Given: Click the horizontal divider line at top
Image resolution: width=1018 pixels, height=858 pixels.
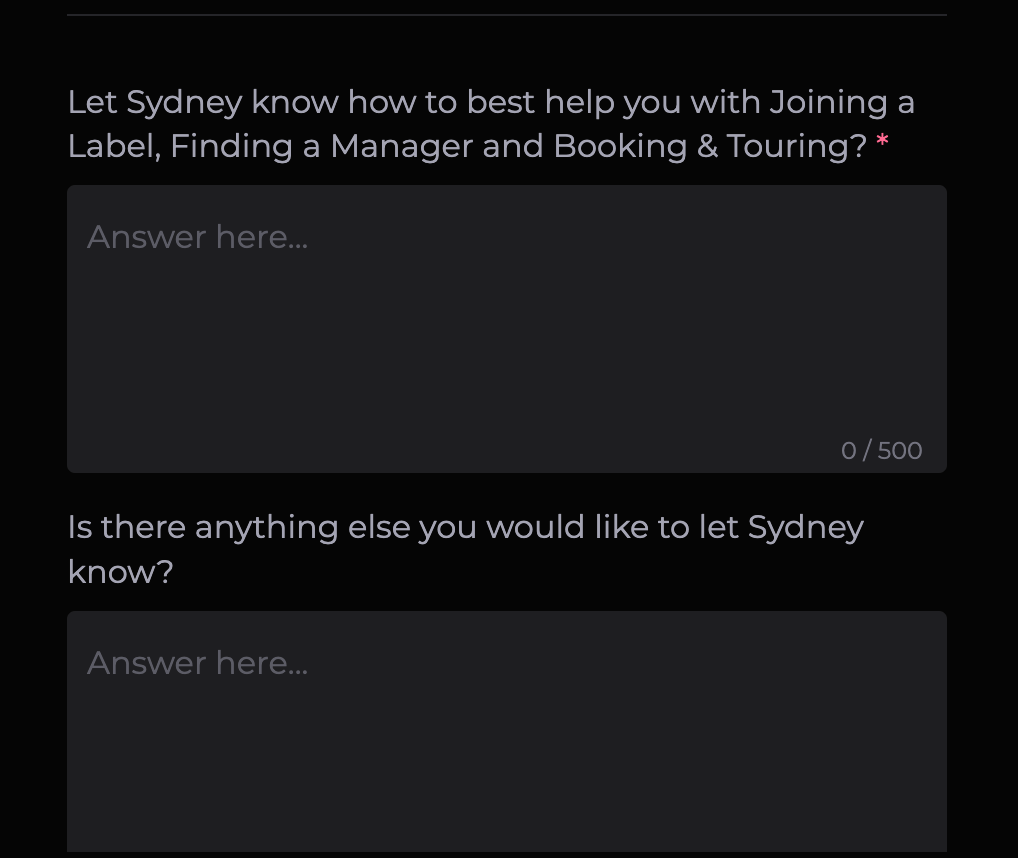Looking at the screenshot, I should 506,15.
